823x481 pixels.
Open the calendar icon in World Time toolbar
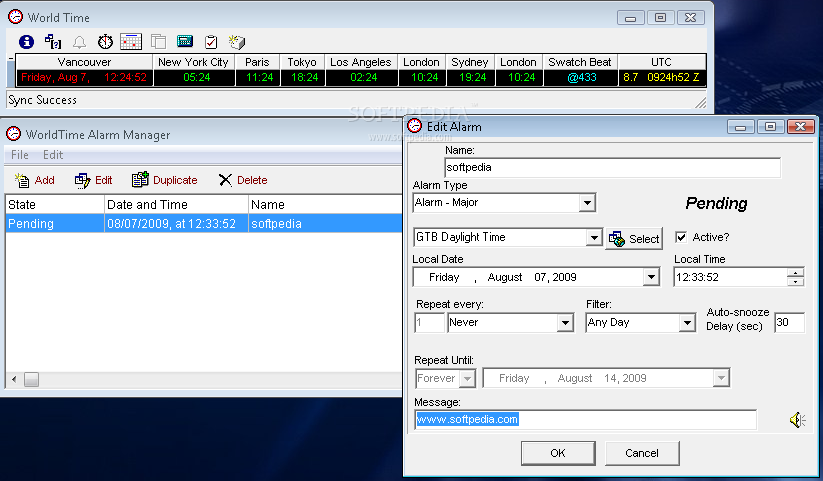pos(131,42)
